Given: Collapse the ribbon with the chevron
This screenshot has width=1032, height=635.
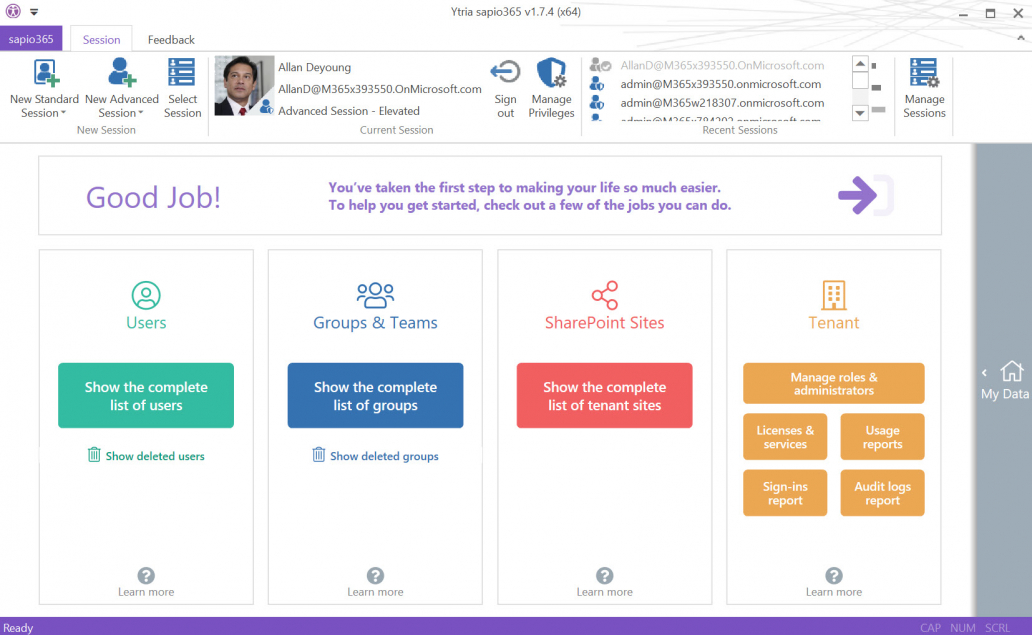Looking at the screenshot, I should point(1020,38).
